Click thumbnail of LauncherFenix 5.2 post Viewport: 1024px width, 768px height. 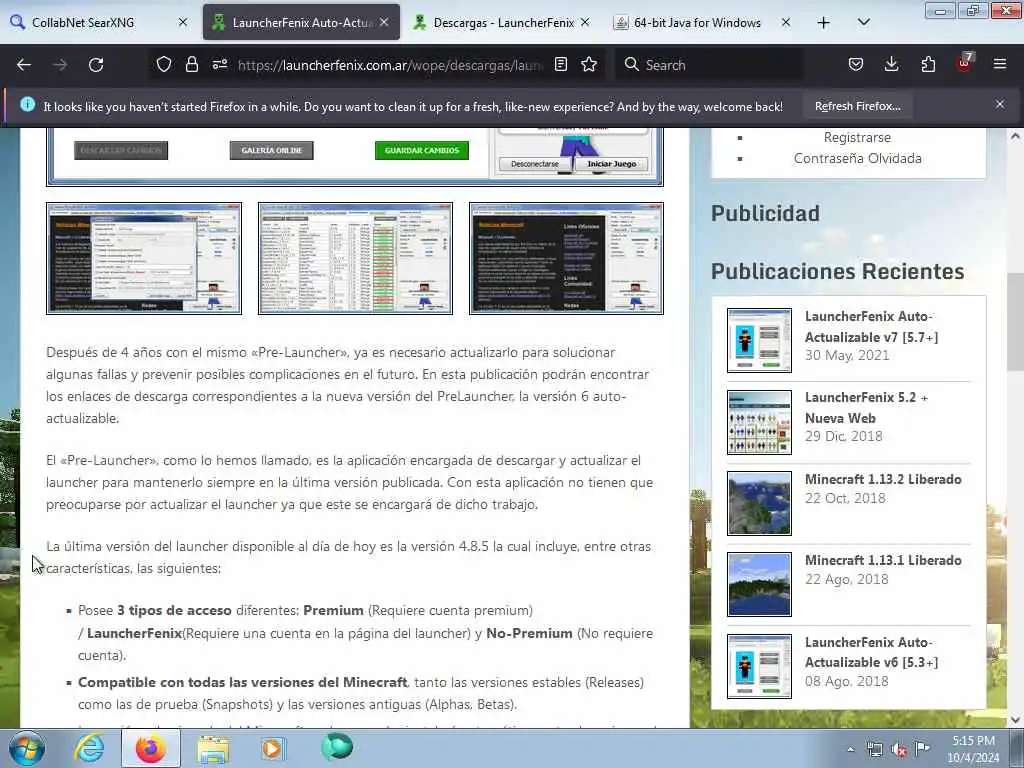click(759, 422)
